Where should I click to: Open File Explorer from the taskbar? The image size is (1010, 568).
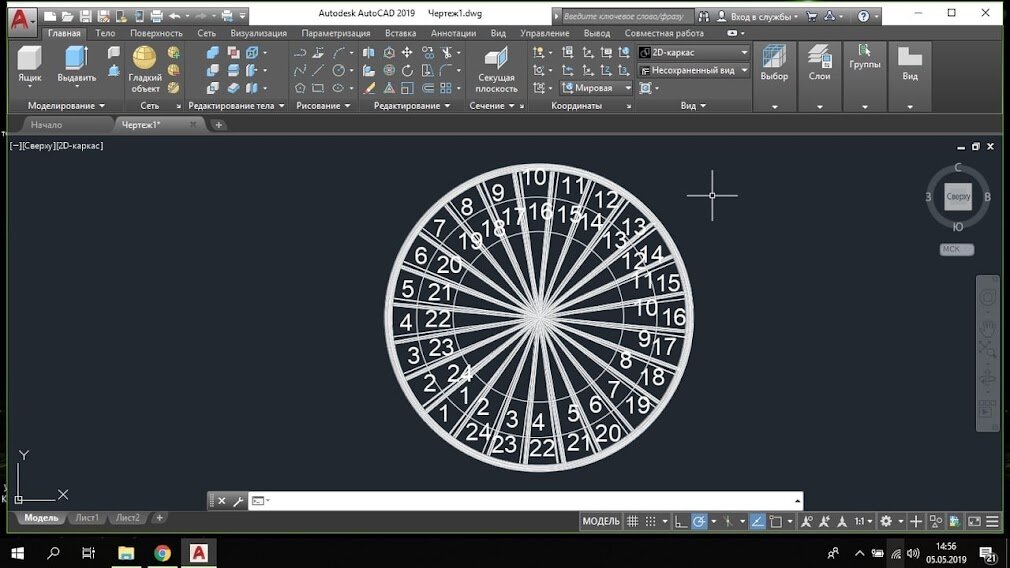(x=126, y=553)
